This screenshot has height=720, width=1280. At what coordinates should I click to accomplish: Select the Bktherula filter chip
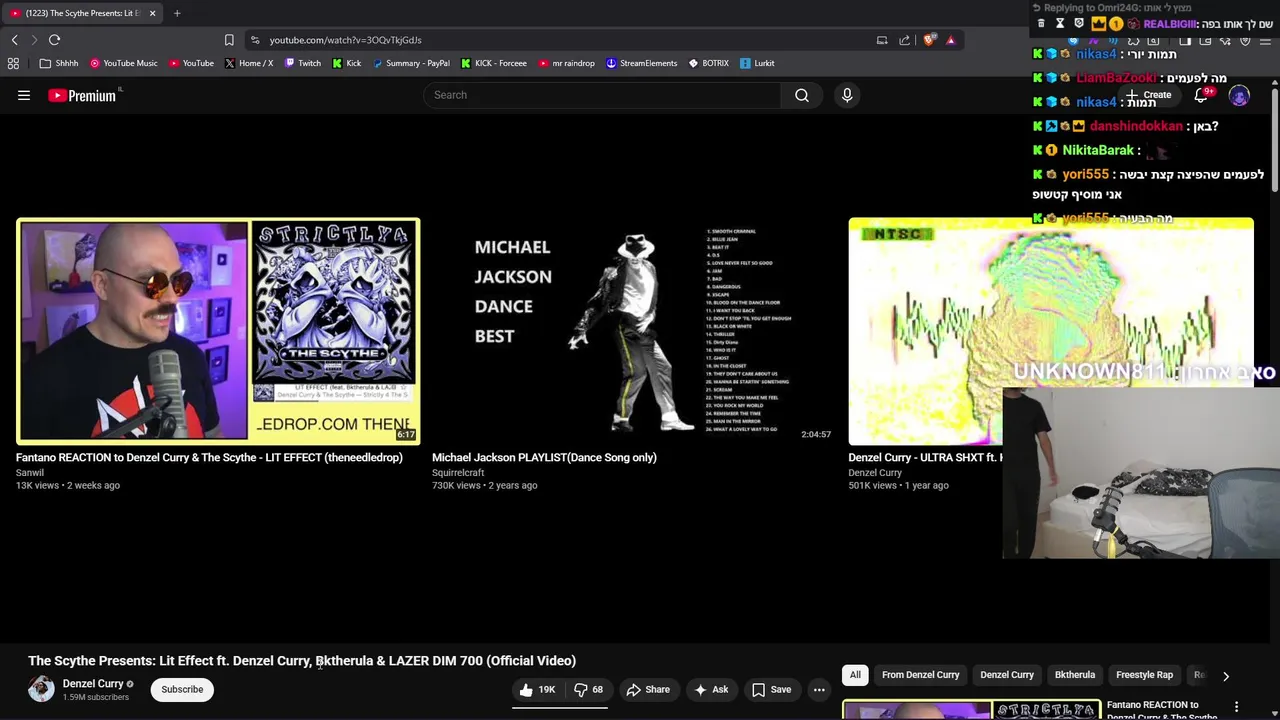(x=1075, y=675)
